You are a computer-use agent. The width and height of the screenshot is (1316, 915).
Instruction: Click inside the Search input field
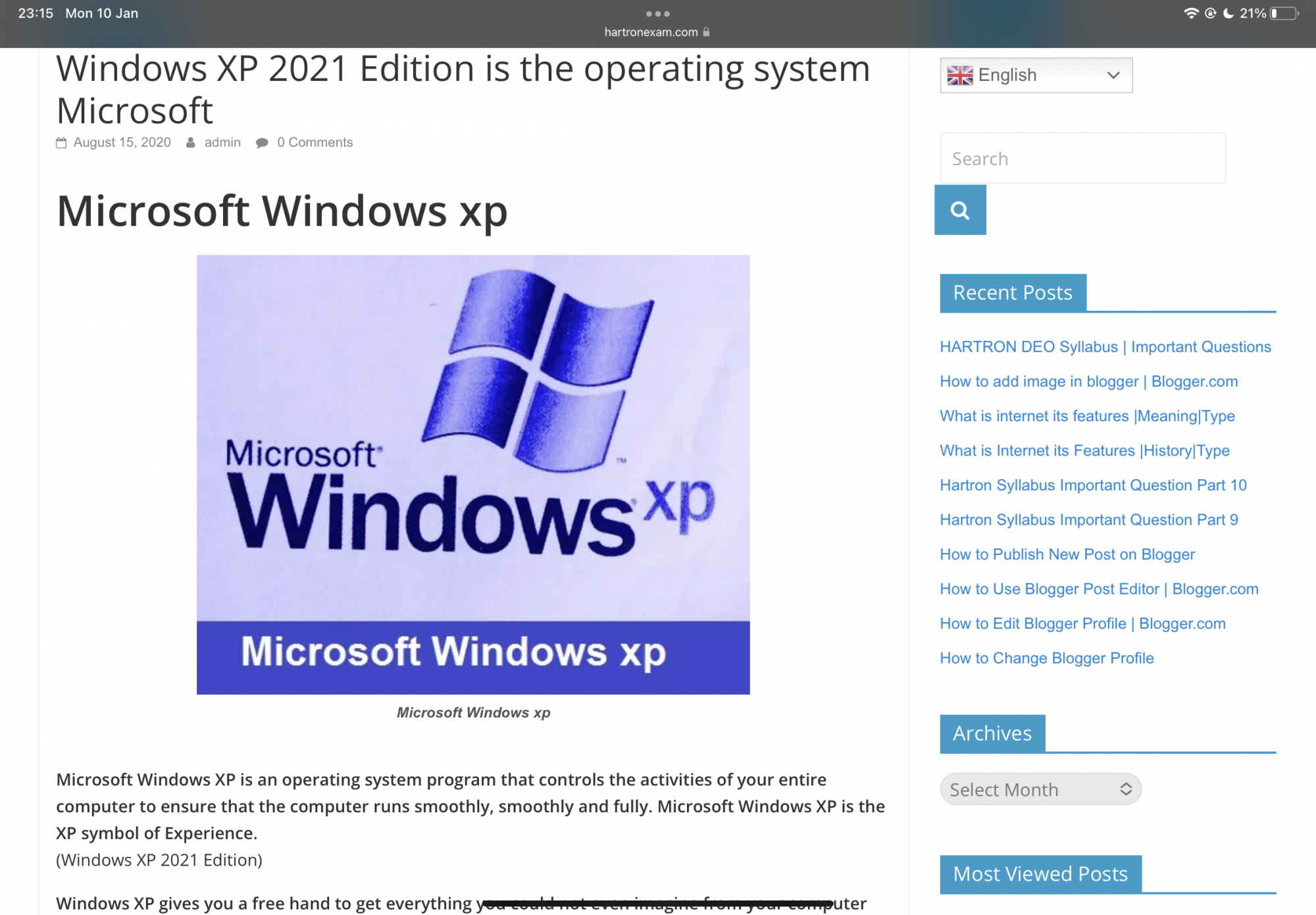point(1082,158)
